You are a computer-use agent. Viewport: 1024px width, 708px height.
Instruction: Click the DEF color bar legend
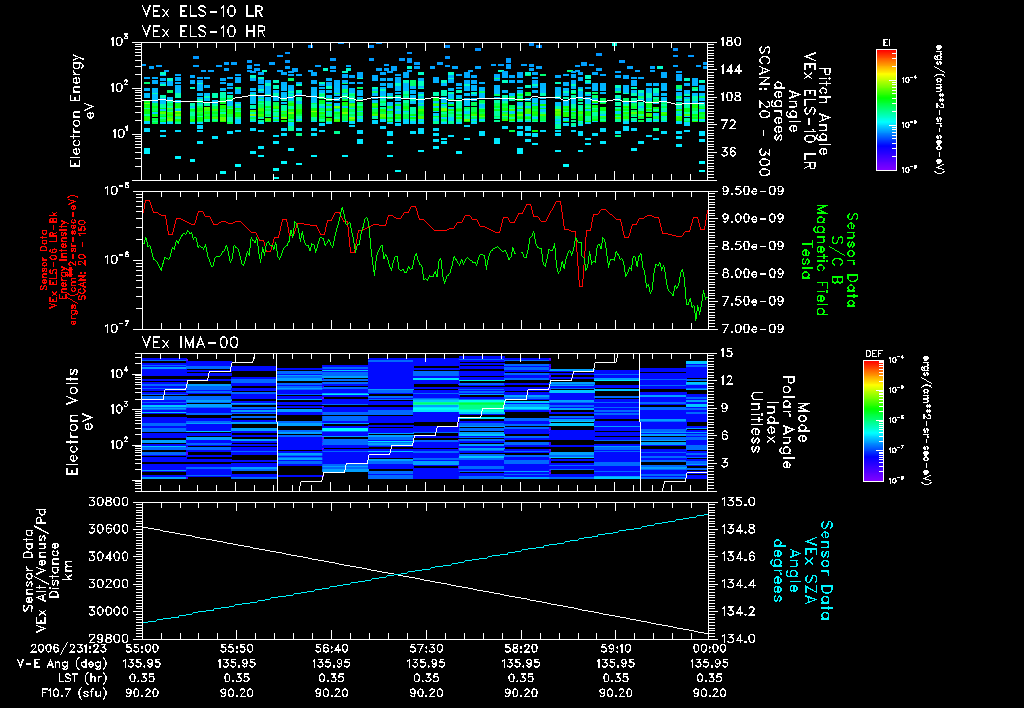click(874, 421)
